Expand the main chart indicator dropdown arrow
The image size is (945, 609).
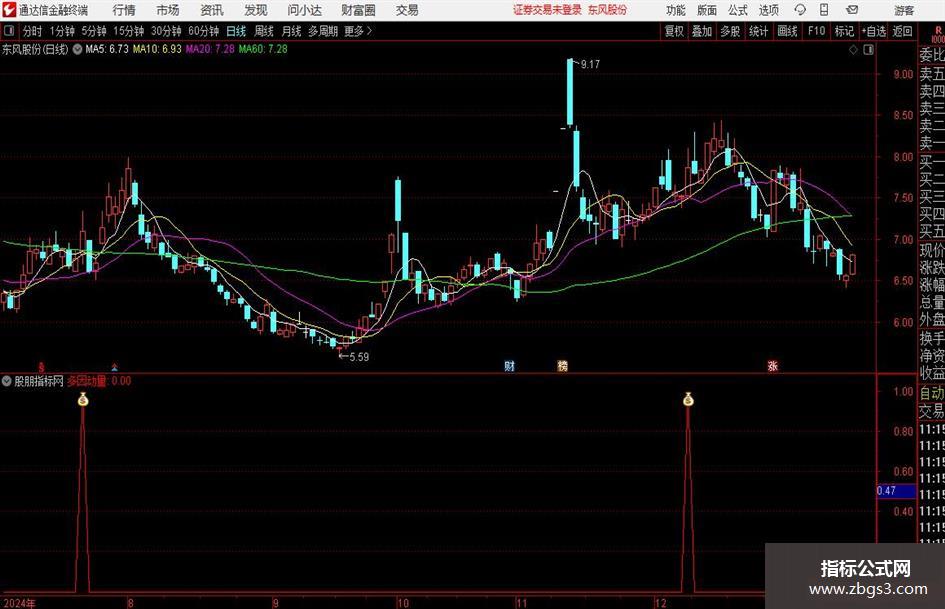click(x=77, y=49)
